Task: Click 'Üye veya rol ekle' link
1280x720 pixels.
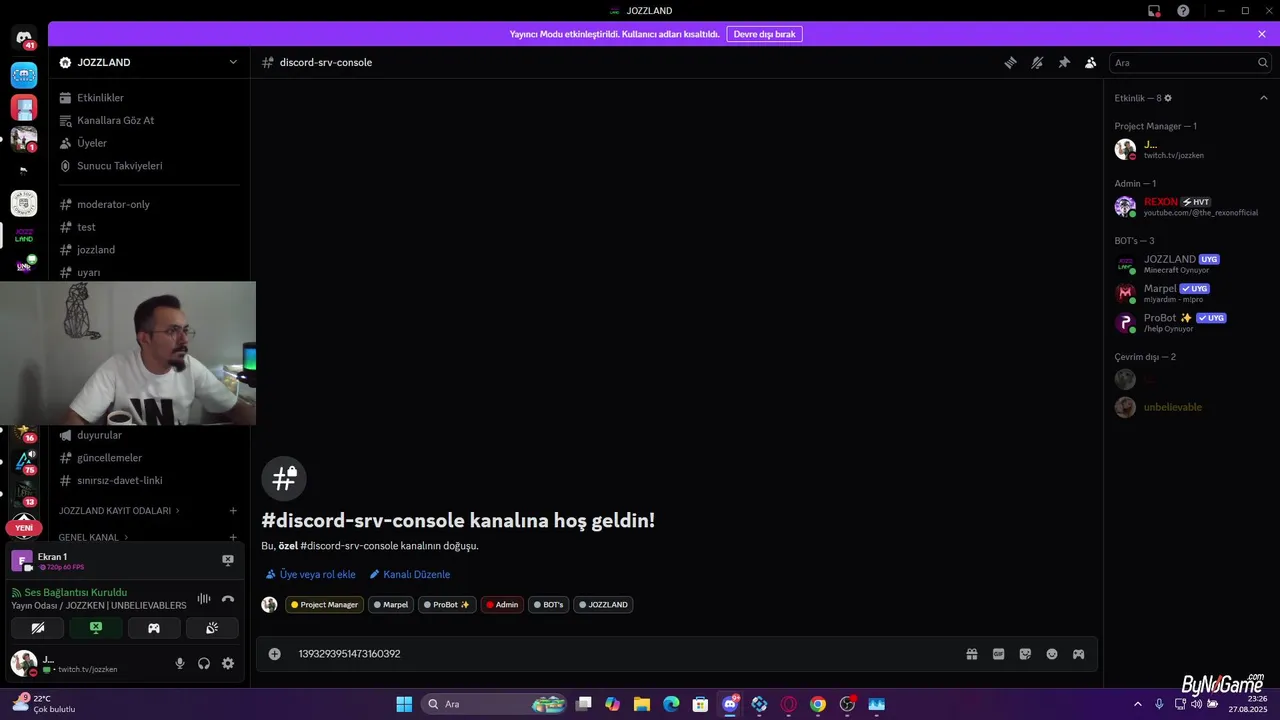Action: click(x=311, y=574)
